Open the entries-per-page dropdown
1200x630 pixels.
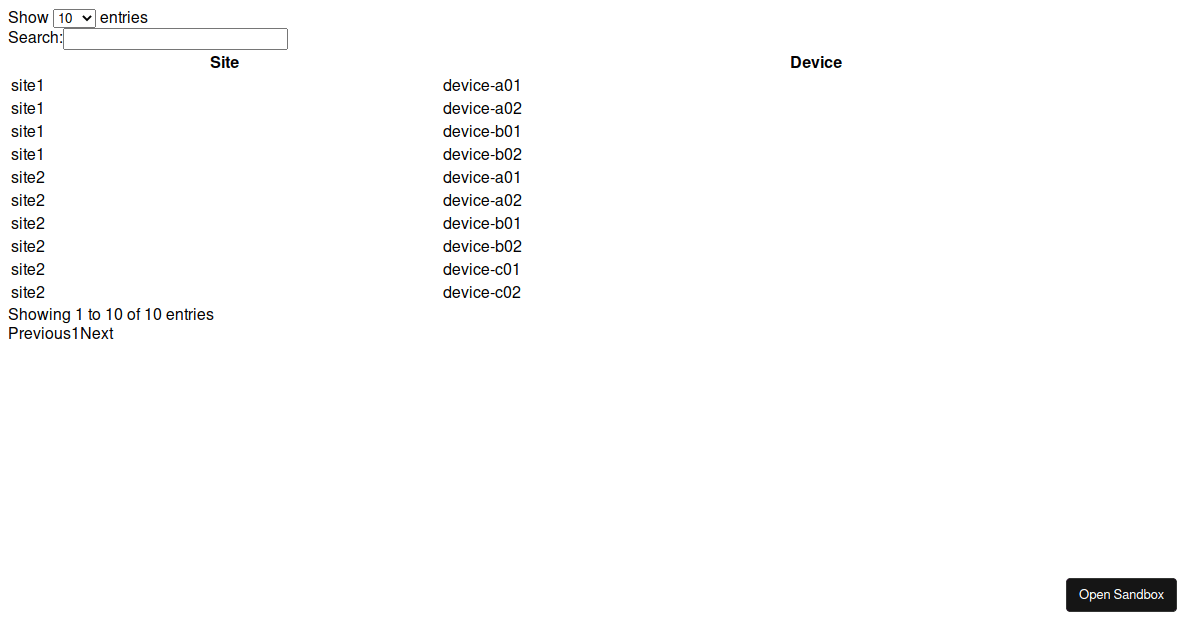click(x=74, y=18)
